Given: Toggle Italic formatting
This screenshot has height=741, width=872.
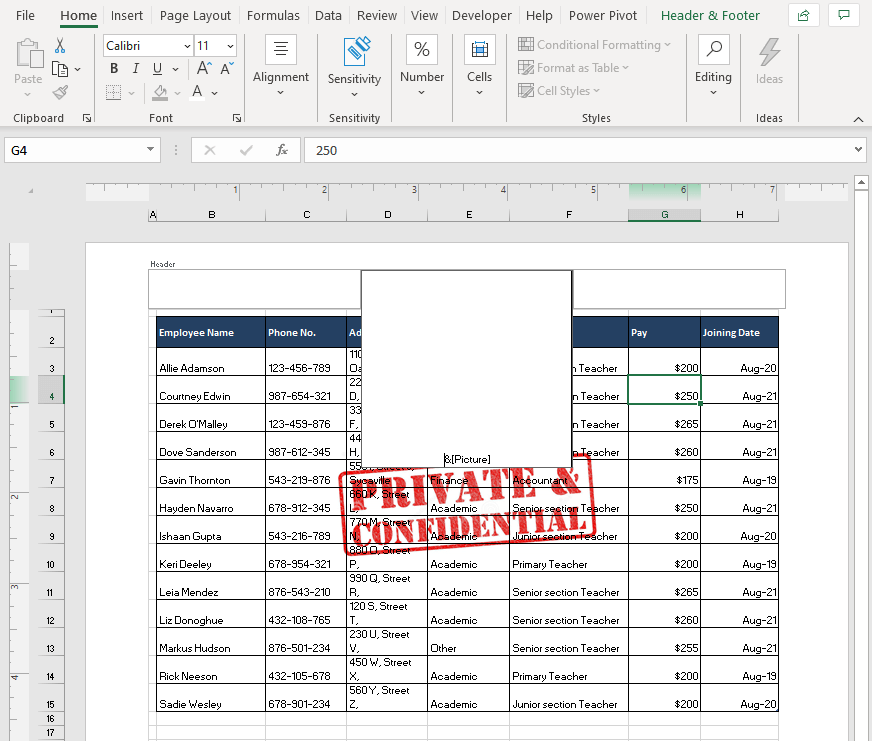Looking at the screenshot, I should pyautogui.click(x=135, y=68).
